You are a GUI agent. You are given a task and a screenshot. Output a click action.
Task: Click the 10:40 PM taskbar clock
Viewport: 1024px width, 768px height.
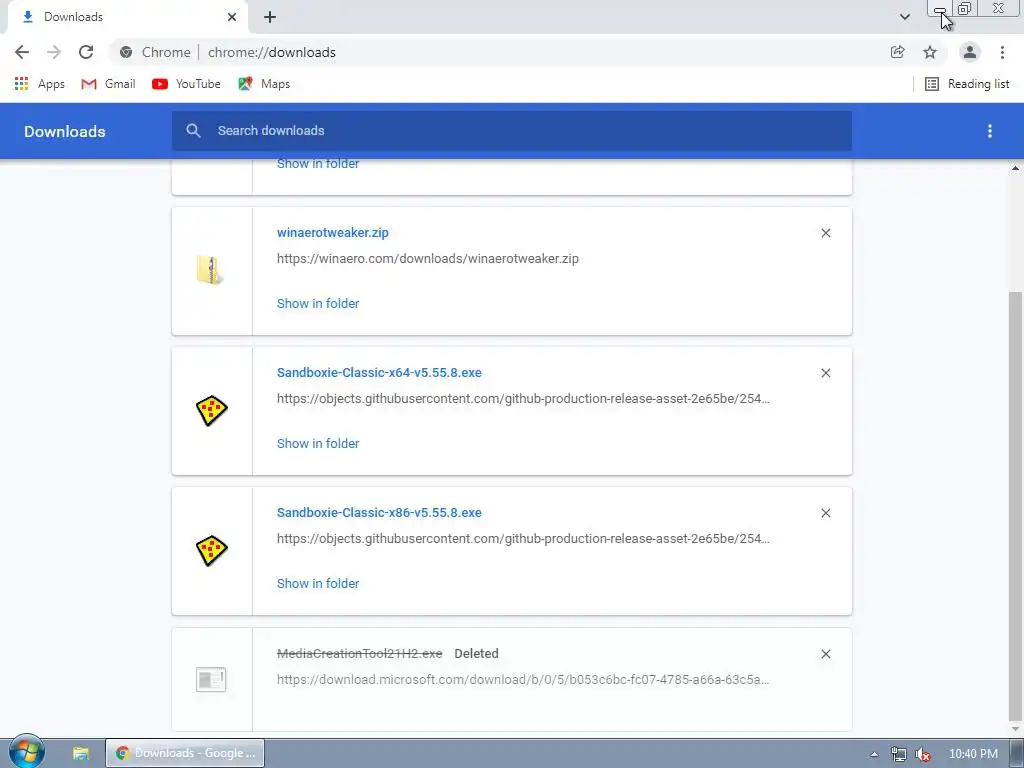(973, 754)
